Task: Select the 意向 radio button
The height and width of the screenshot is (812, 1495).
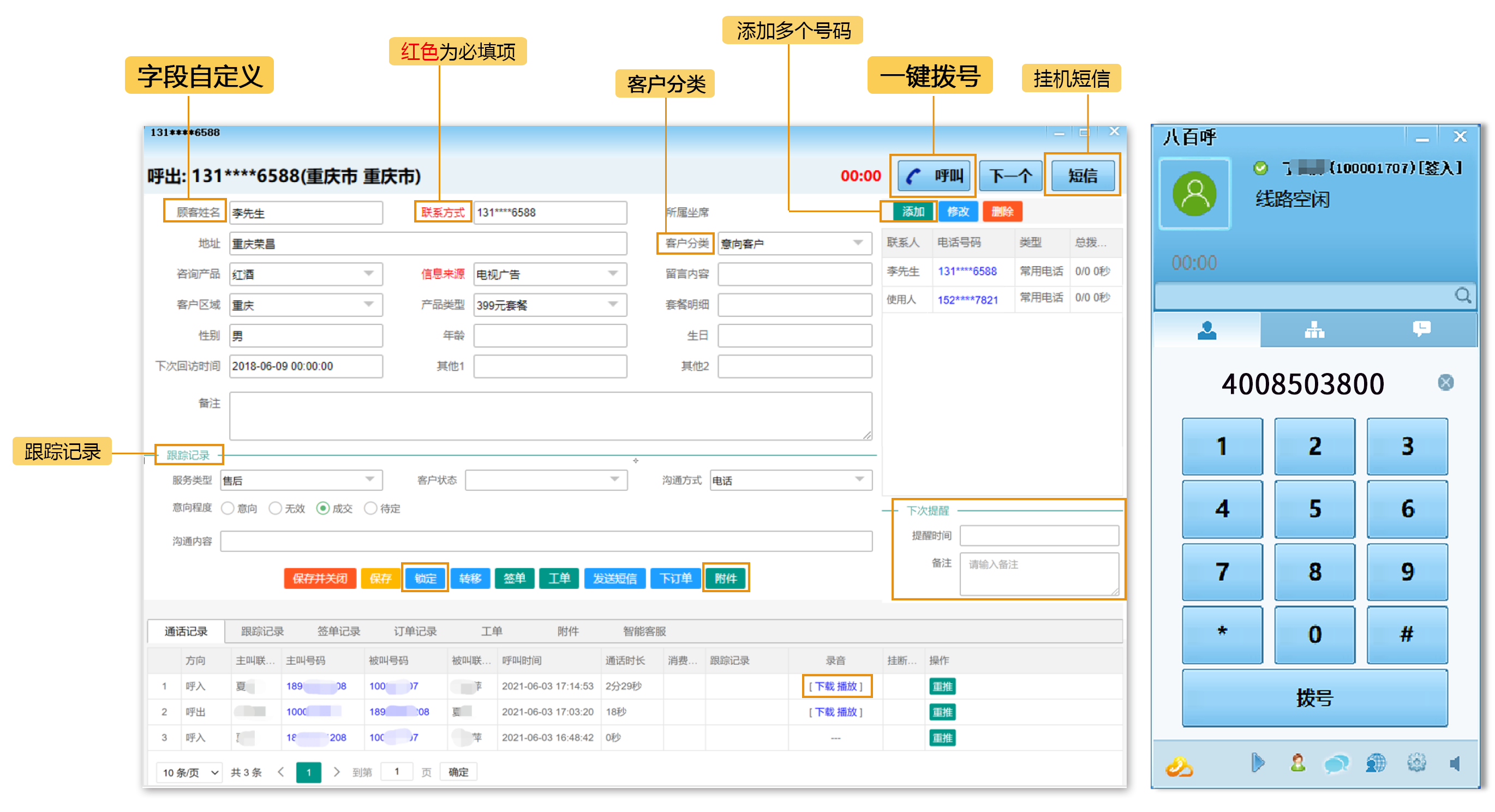Action: [228, 509]
